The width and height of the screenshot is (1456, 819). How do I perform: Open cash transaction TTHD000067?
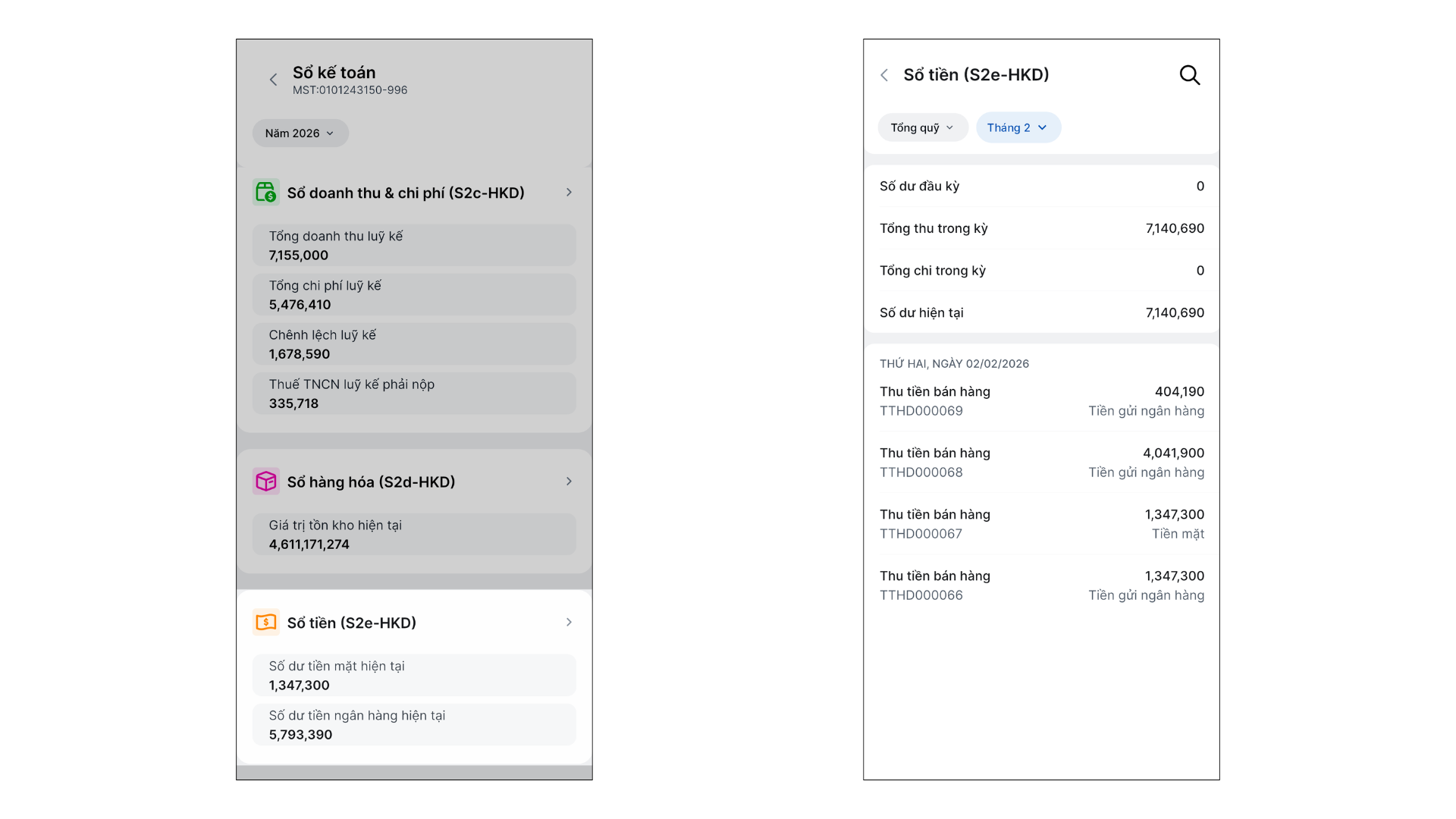point(1041,524)
